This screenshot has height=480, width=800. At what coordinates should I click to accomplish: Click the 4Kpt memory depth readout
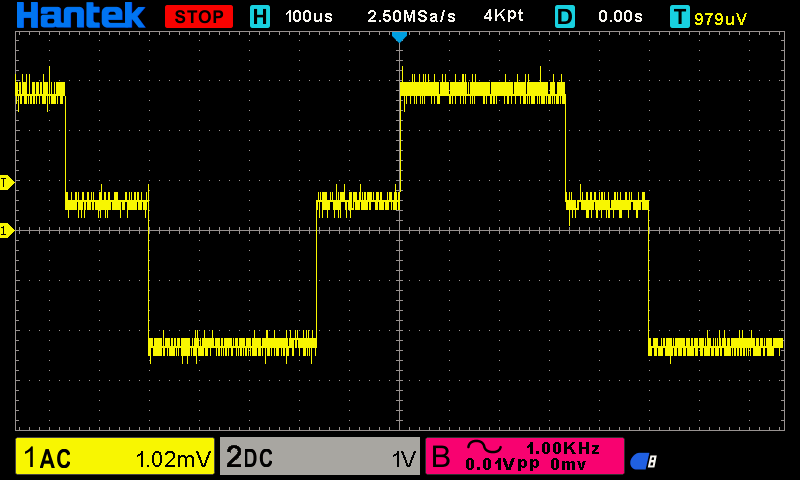503,16
